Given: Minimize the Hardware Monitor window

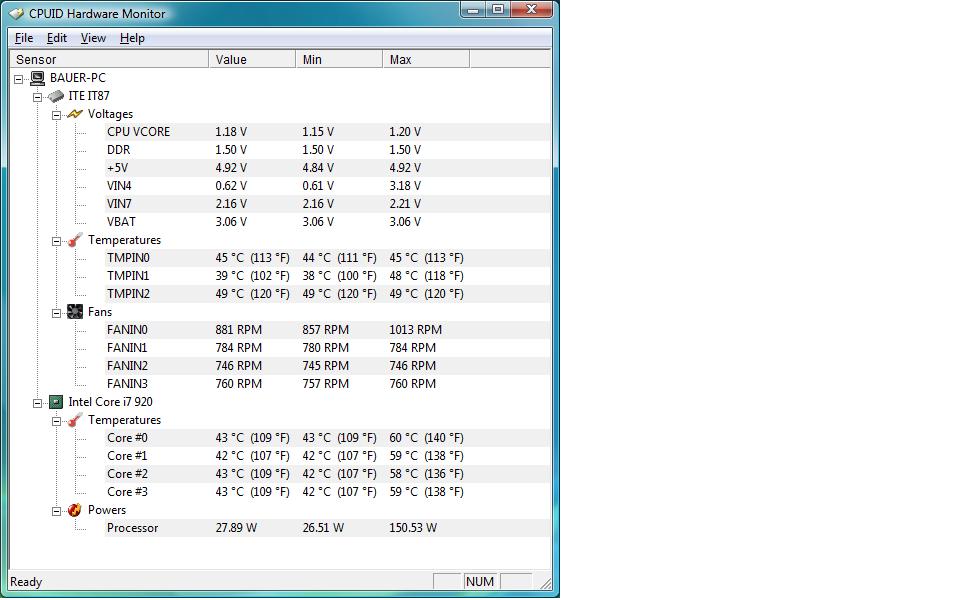Looking at the screenshot, I should tap(473, 10).
